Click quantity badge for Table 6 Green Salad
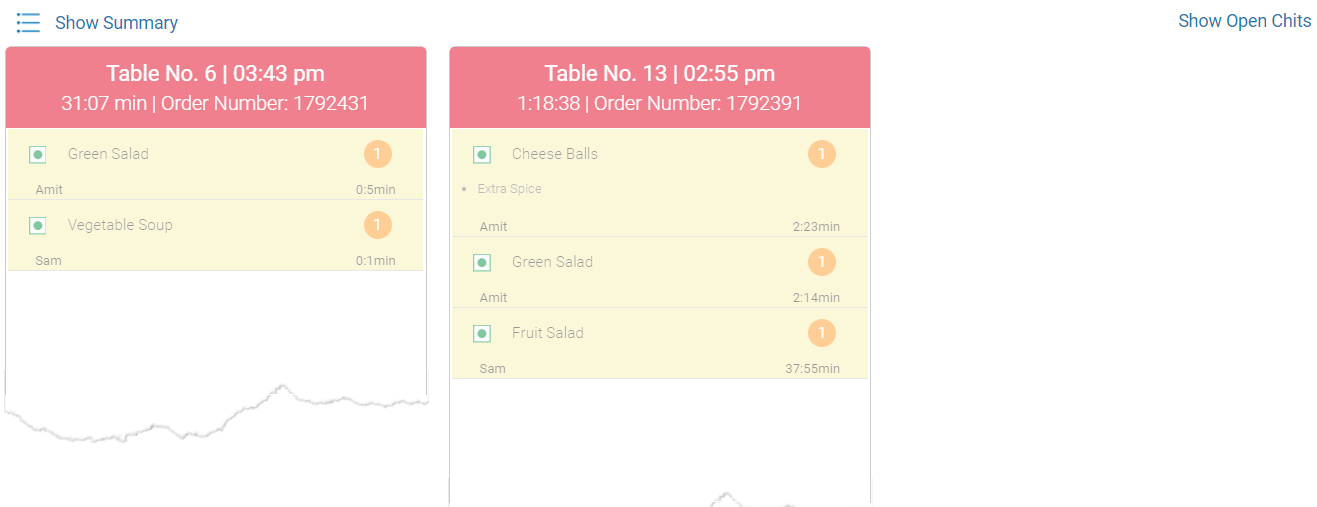The width and height of the screenshot is (1317, 507). click(378, 154)
